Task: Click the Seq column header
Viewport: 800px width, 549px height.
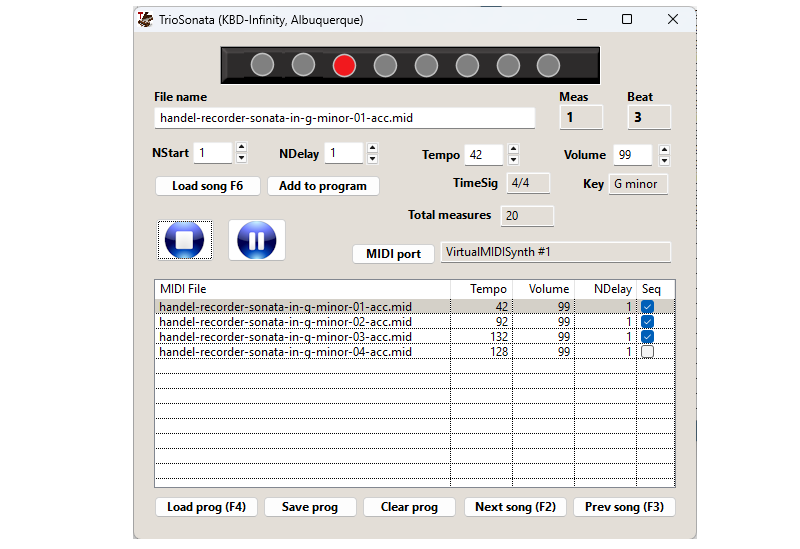Action: tap(656, 289)
